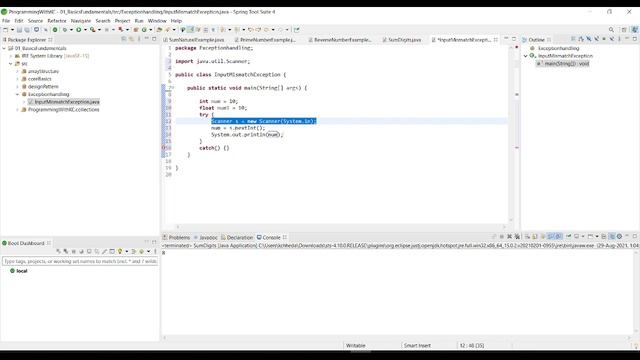640x360 pixels.
Task: Collapse the src folder node
Action: click(11, 64)
